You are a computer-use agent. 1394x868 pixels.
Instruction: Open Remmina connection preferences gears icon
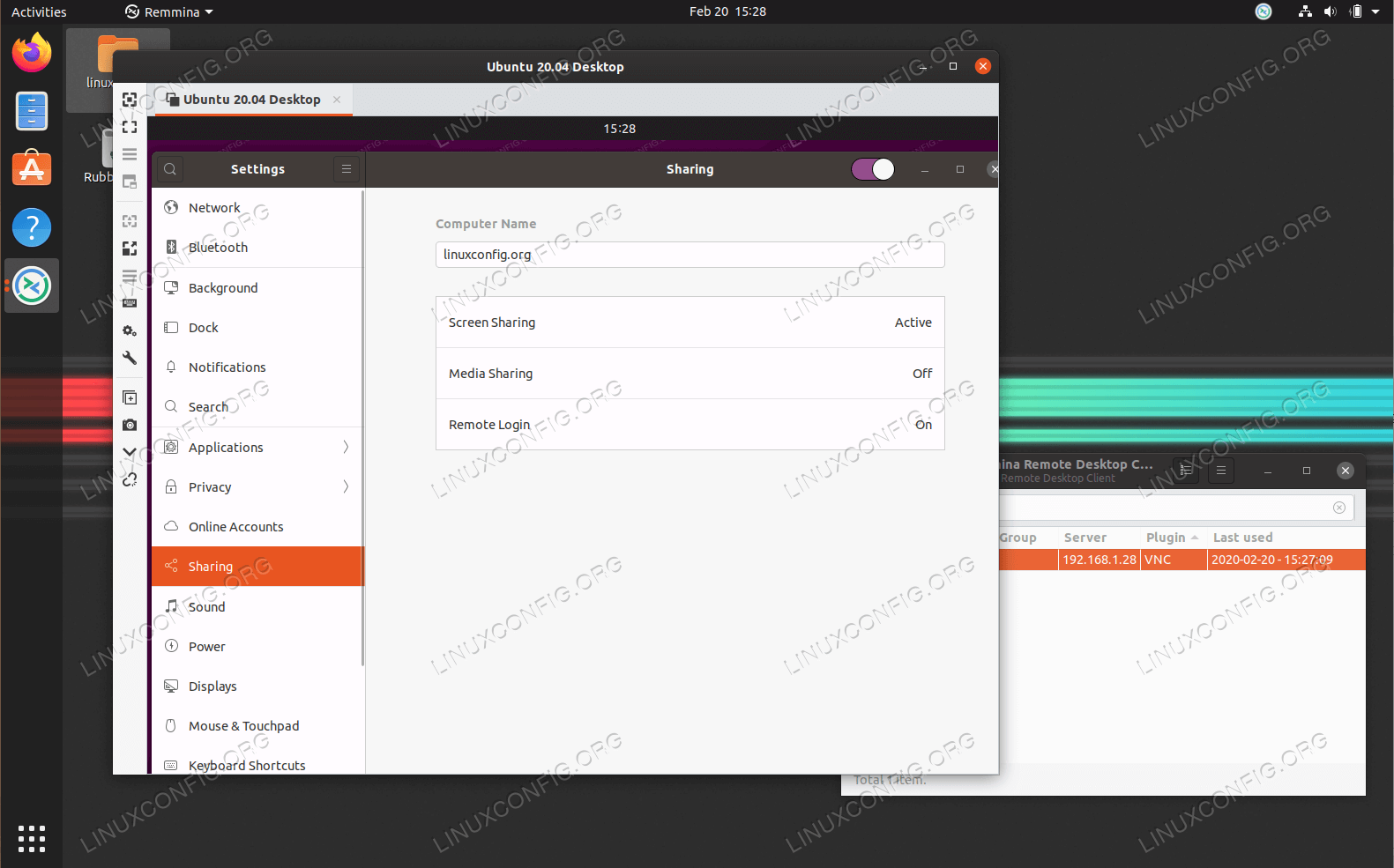pos(130,330)
